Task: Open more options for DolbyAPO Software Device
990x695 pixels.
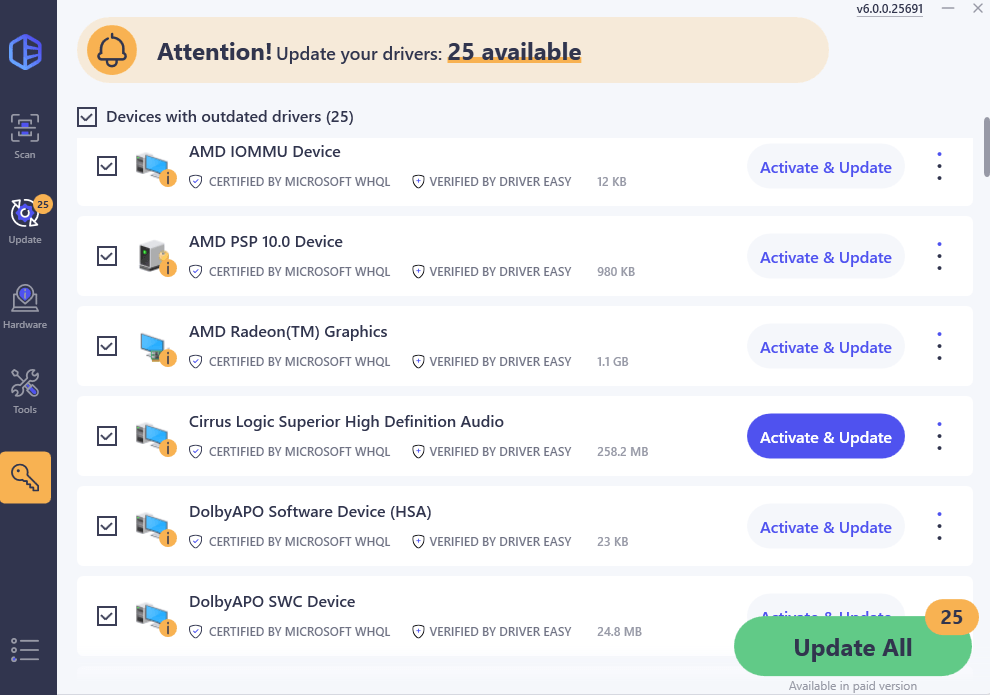Action: click(x=939, y=526)
